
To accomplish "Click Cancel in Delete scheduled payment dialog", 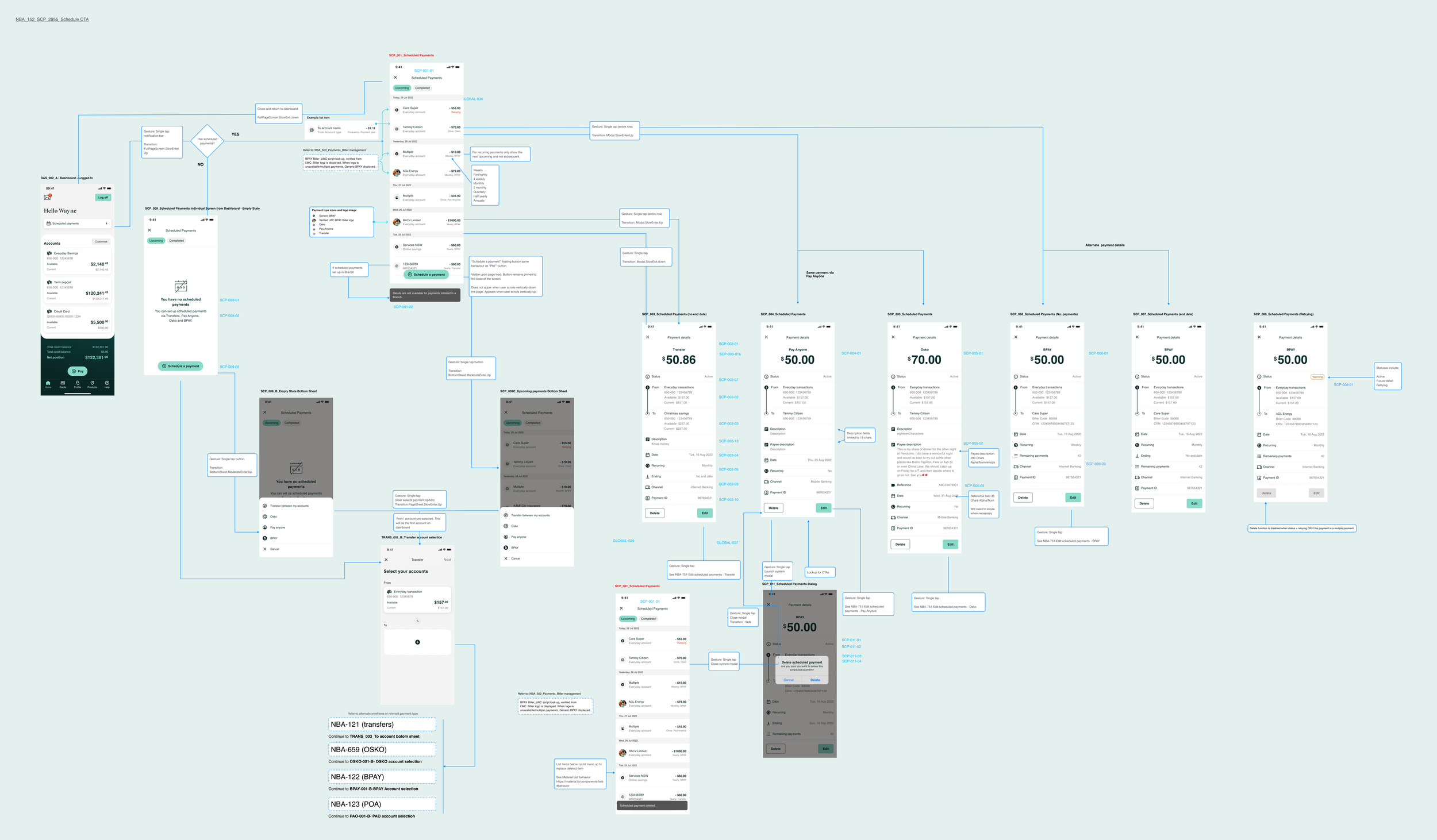I will [x=789, y=680].
